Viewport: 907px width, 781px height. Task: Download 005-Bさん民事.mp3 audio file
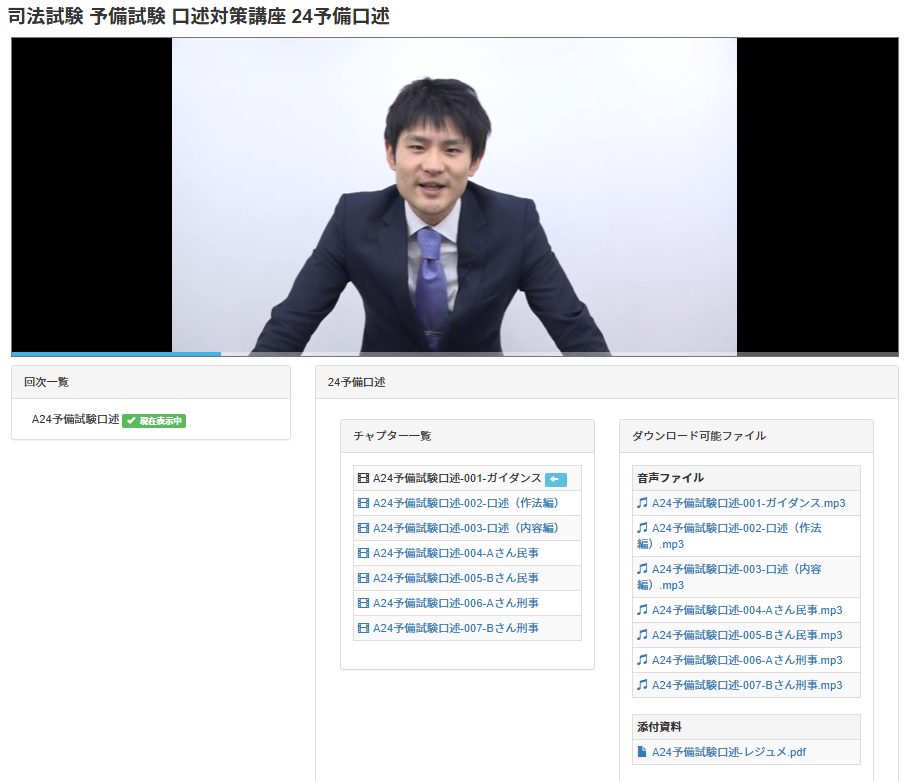pyautogui.click(x=746, y=635)
